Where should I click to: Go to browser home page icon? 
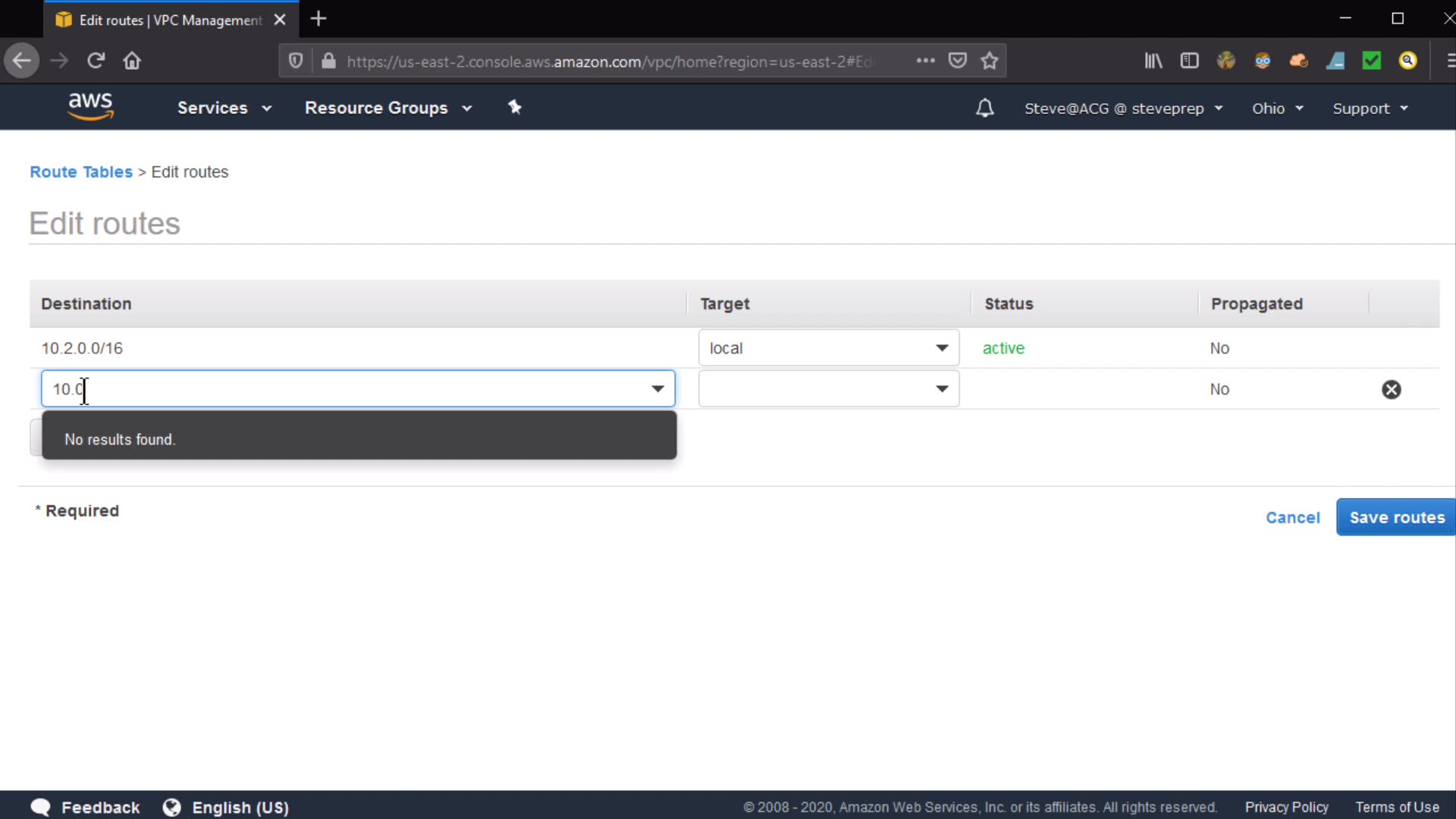tap(132, 61)
